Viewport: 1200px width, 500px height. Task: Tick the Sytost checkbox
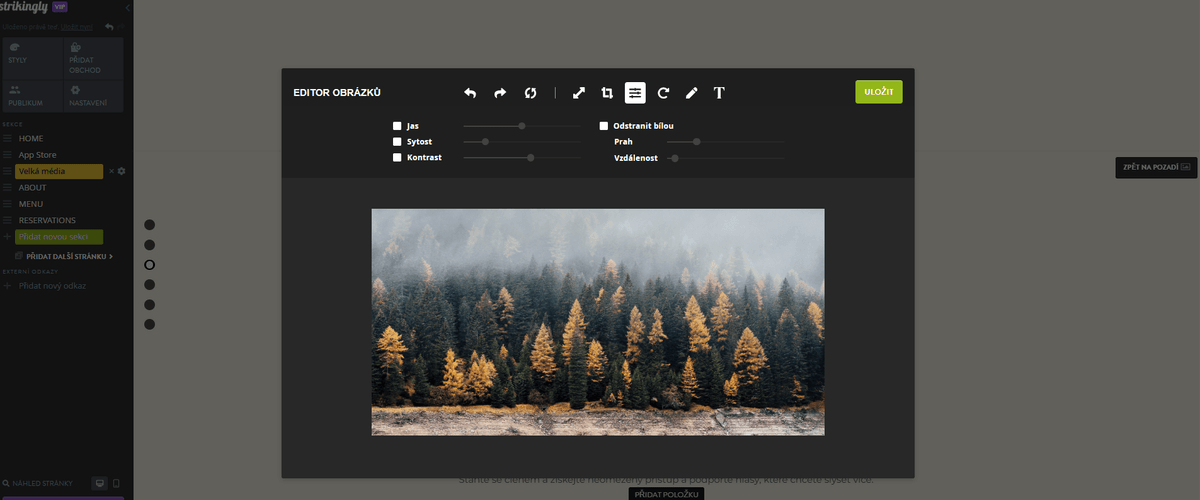(397, 142)
